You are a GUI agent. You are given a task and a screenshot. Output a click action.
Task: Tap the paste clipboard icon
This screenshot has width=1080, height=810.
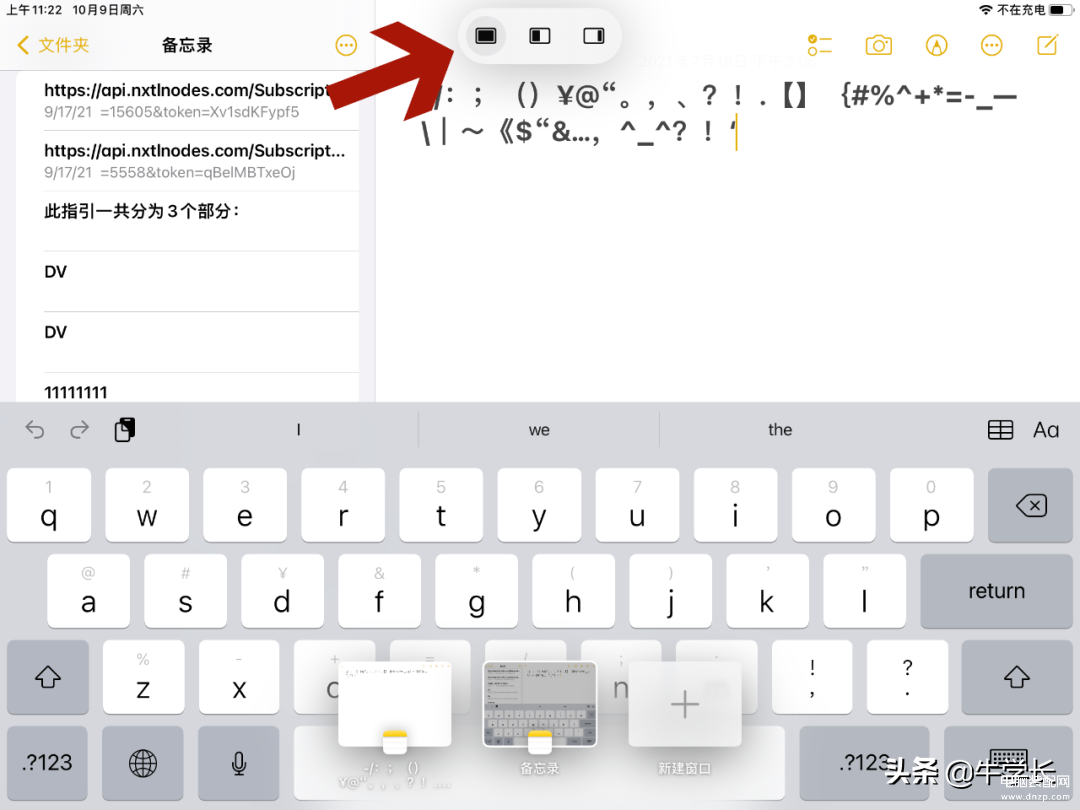tap(125, 430)
